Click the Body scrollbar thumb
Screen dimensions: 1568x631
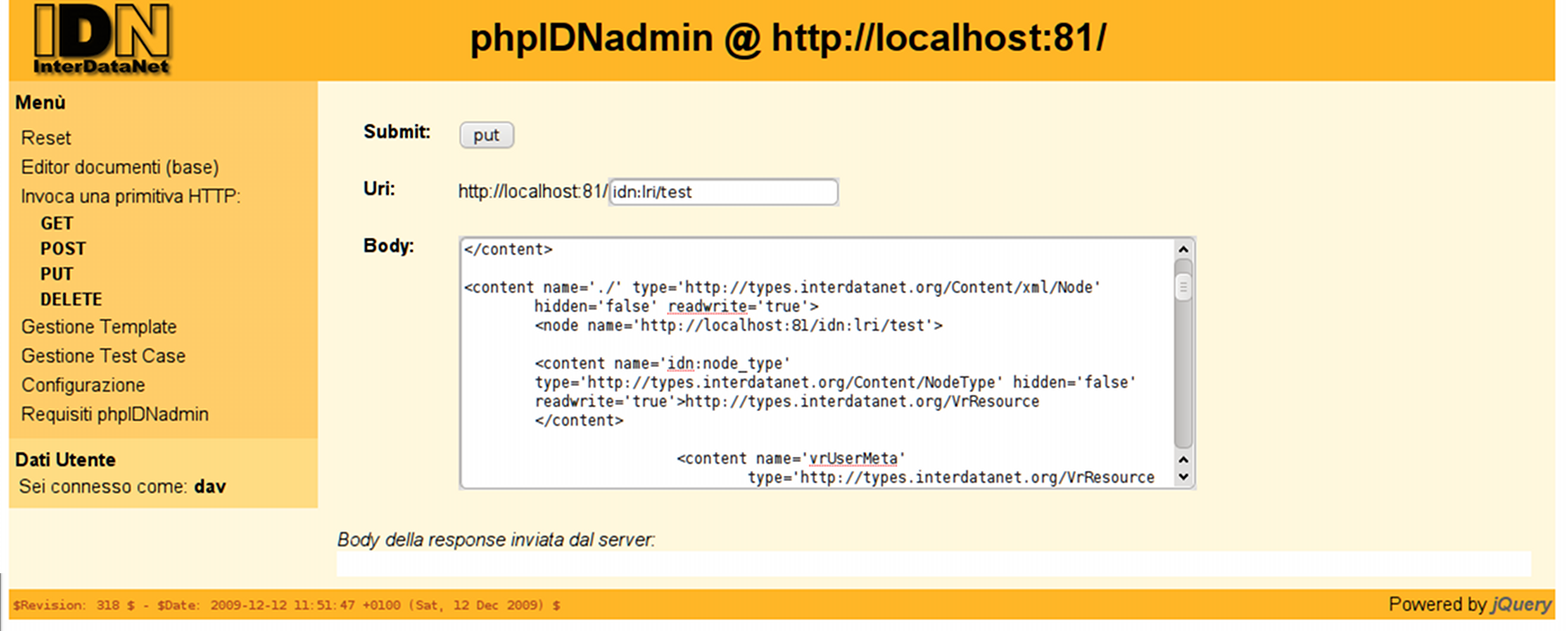[x=1183, y=288]
